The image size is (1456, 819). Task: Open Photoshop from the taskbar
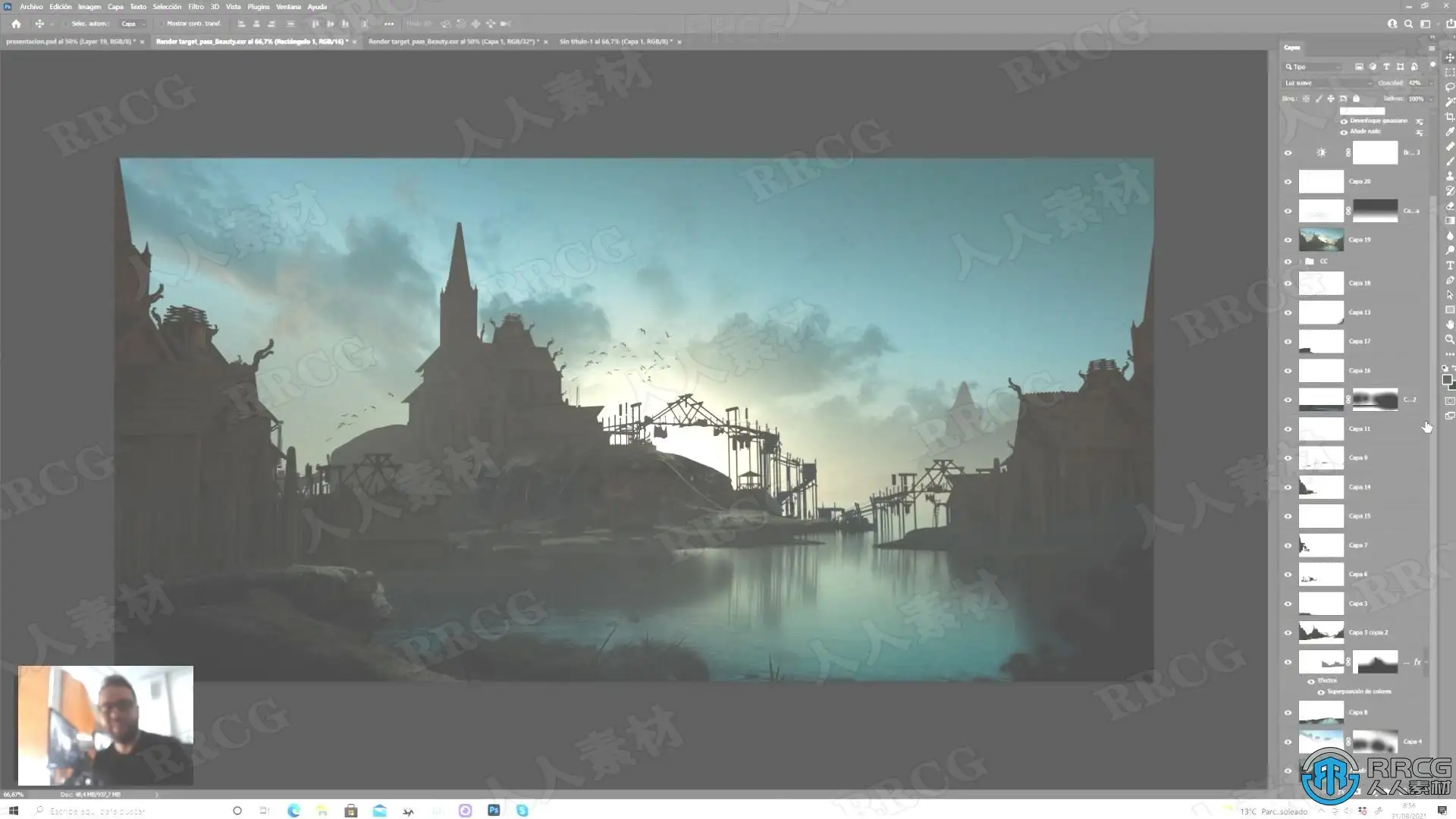[494, 811]
